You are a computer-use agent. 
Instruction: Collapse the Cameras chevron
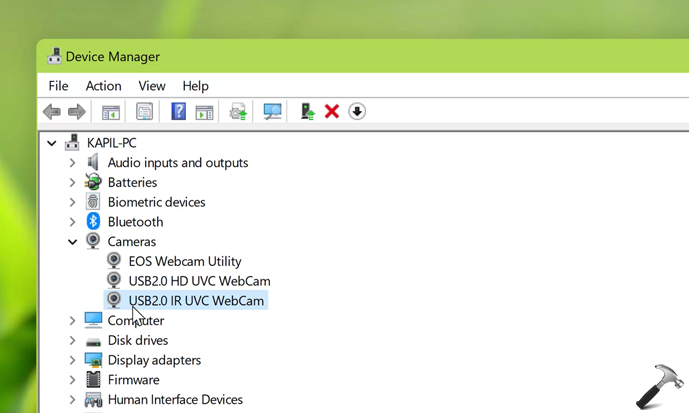(73, 242)
